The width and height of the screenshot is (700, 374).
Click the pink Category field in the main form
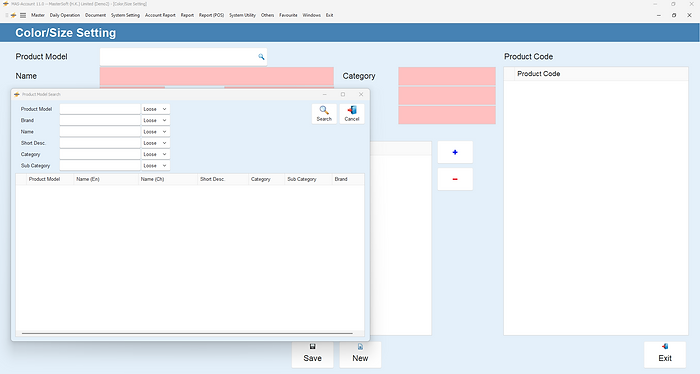pos(447,76)
